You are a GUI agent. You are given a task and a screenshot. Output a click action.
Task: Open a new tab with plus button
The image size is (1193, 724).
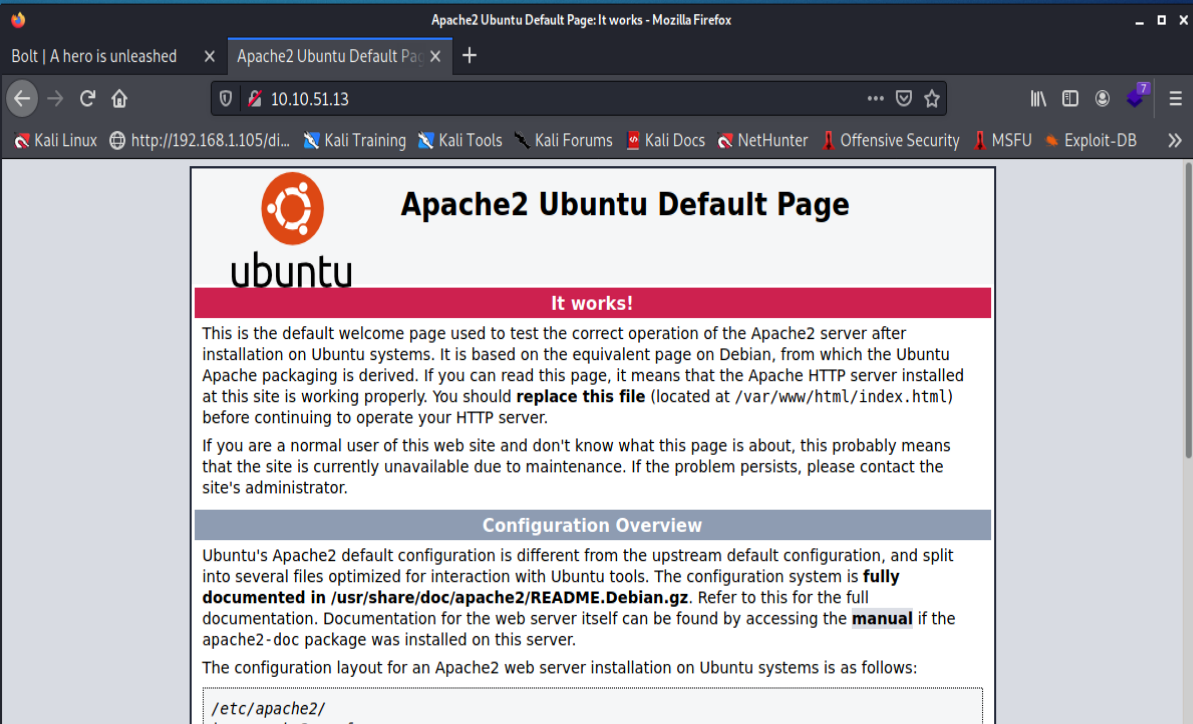[x=469, y=56]
